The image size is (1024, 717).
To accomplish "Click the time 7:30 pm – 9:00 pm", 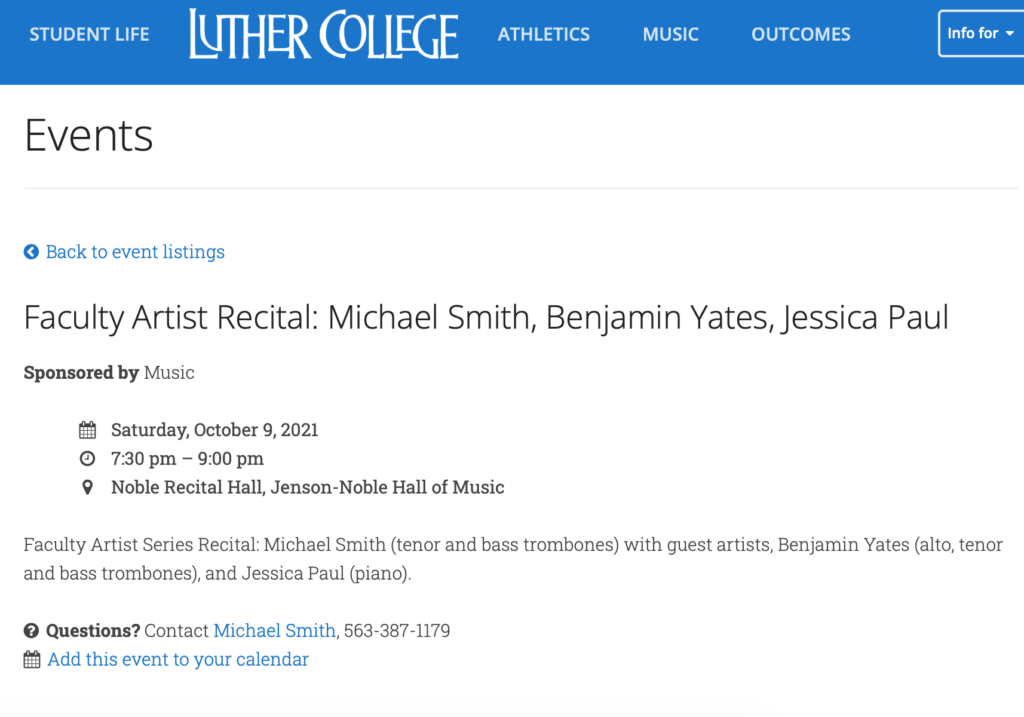I will tap(187, 458).
